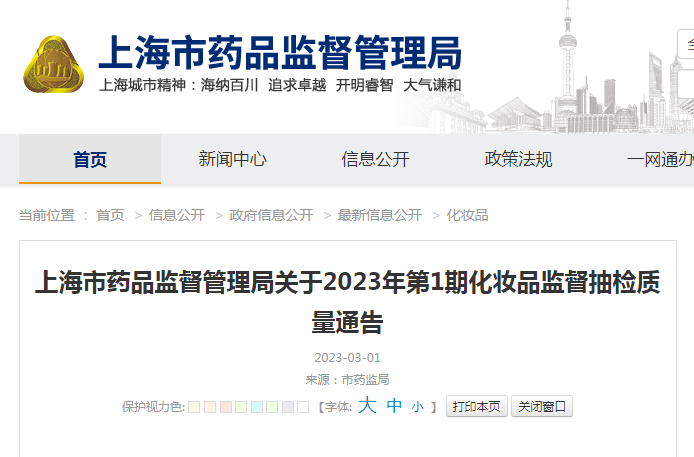Set font size to 小 (small)
Screen dimensions: 694x457
click(x=417, y=407)
